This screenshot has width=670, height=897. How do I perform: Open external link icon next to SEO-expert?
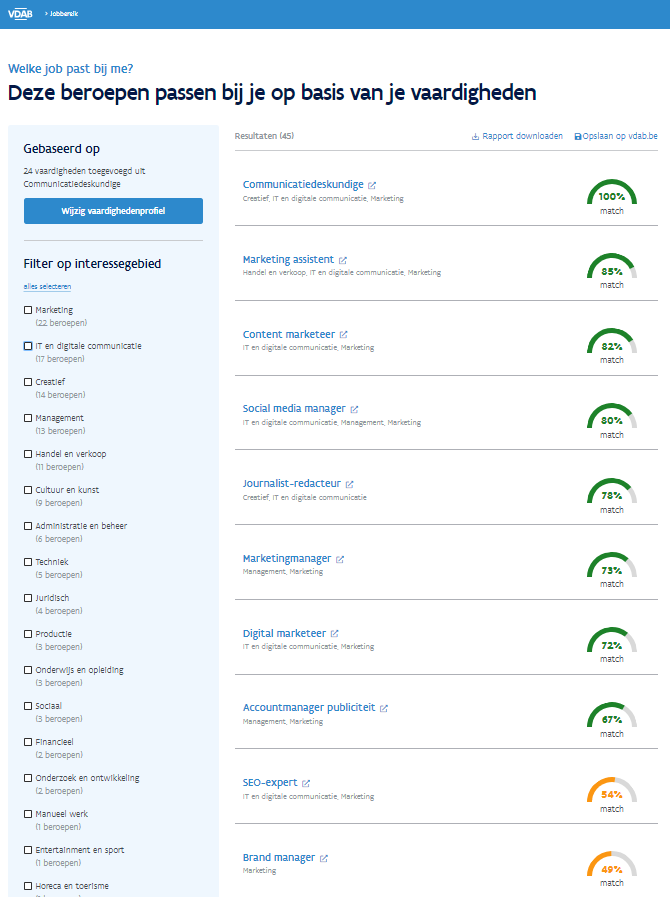306,783
